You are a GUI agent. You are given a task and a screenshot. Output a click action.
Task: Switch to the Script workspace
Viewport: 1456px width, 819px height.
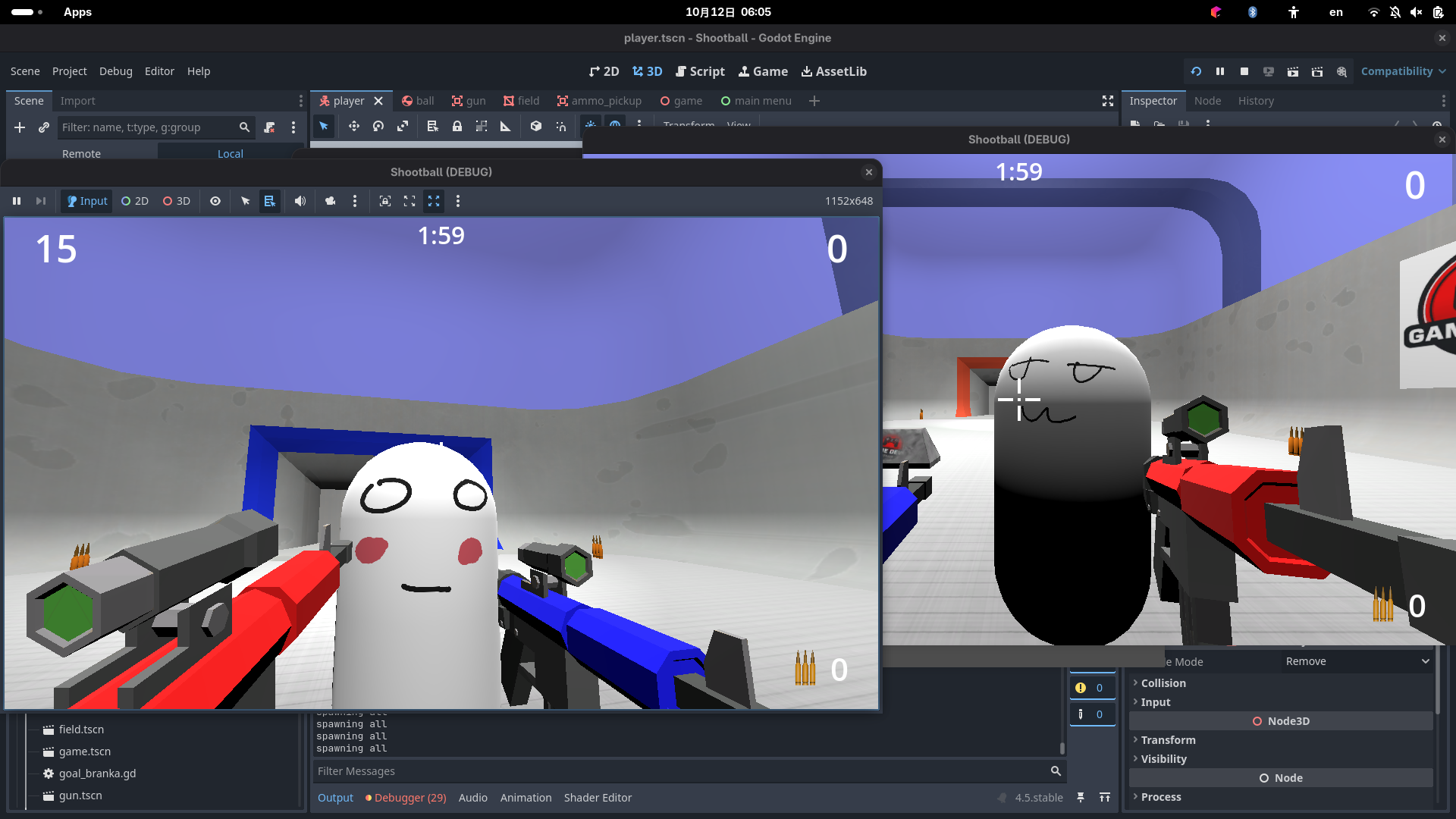click(x=700, y=71)
